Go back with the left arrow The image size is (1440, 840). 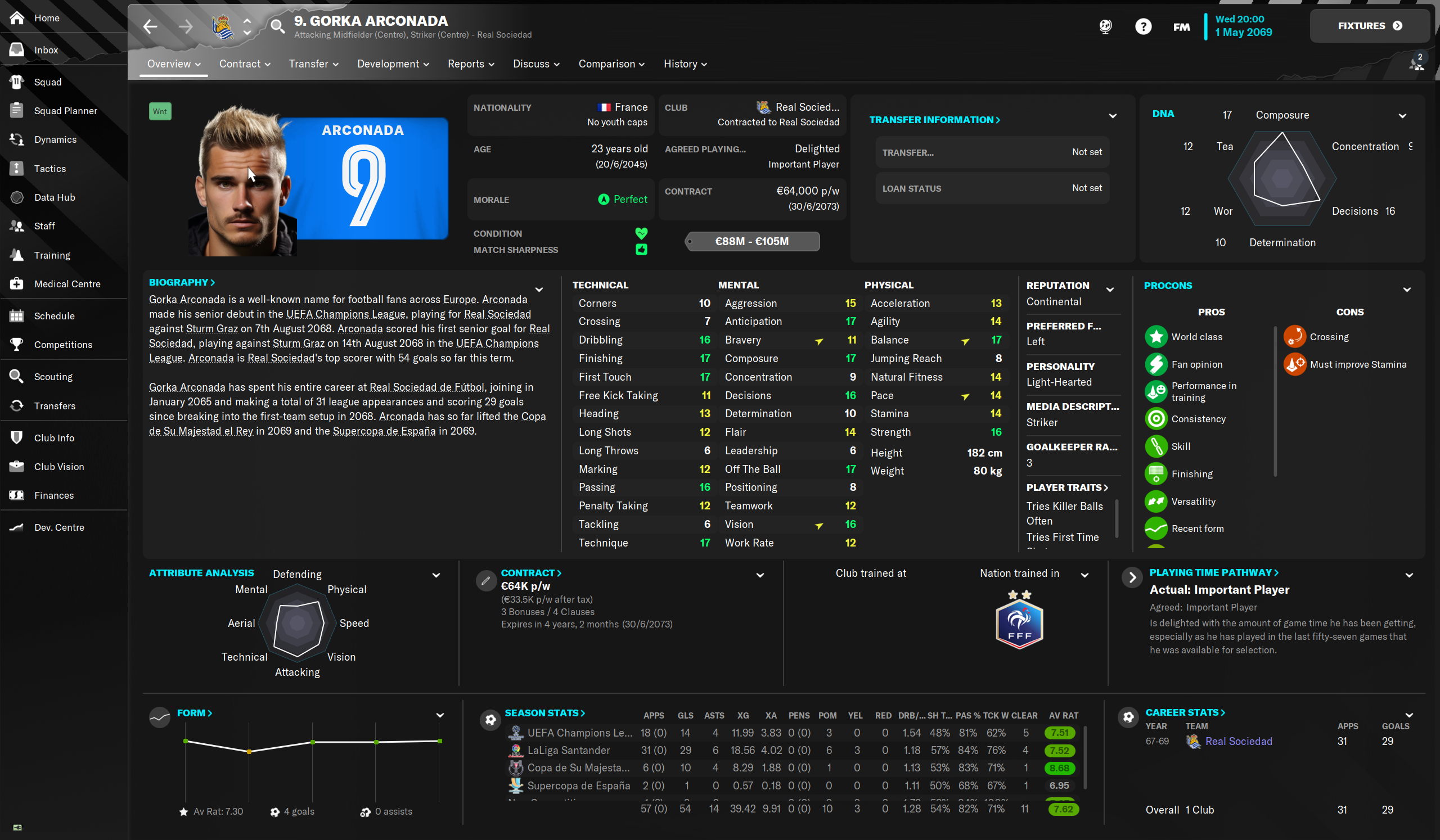click(150, 26)
